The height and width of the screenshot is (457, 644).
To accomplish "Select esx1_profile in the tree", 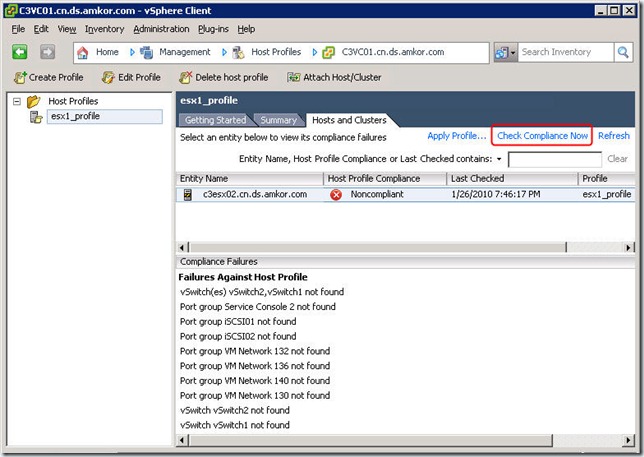I will 105,117.
